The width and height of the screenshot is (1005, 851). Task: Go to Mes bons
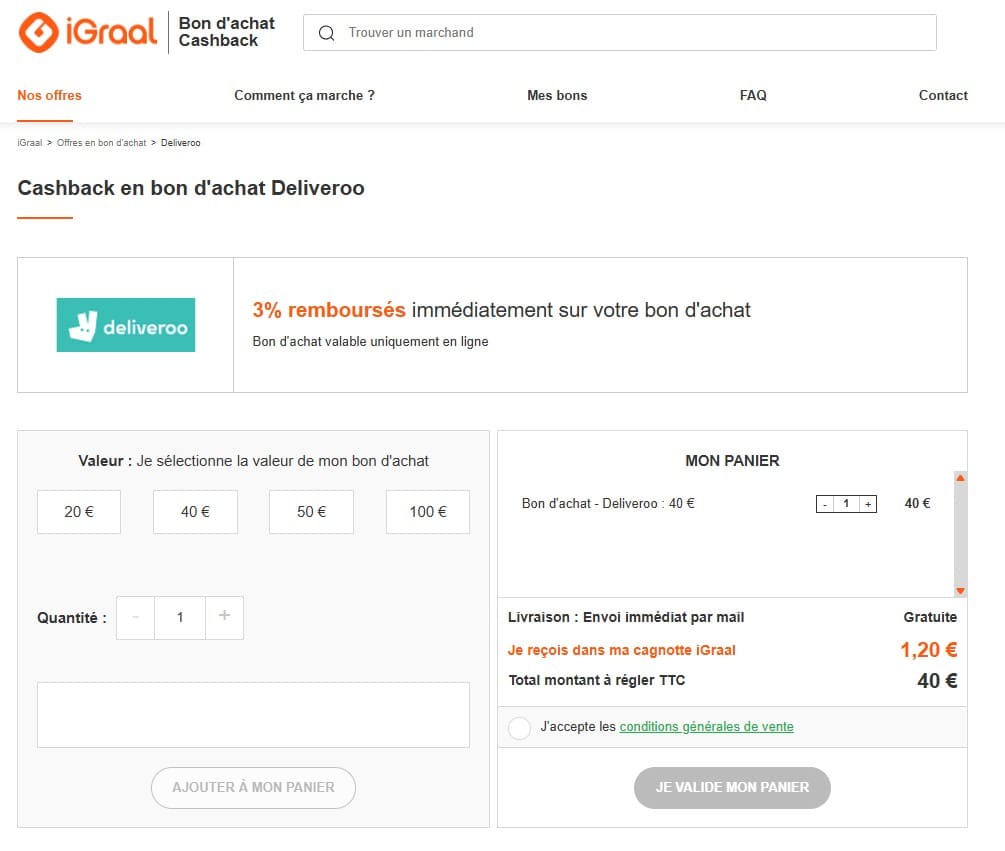[x=557, y=95]
